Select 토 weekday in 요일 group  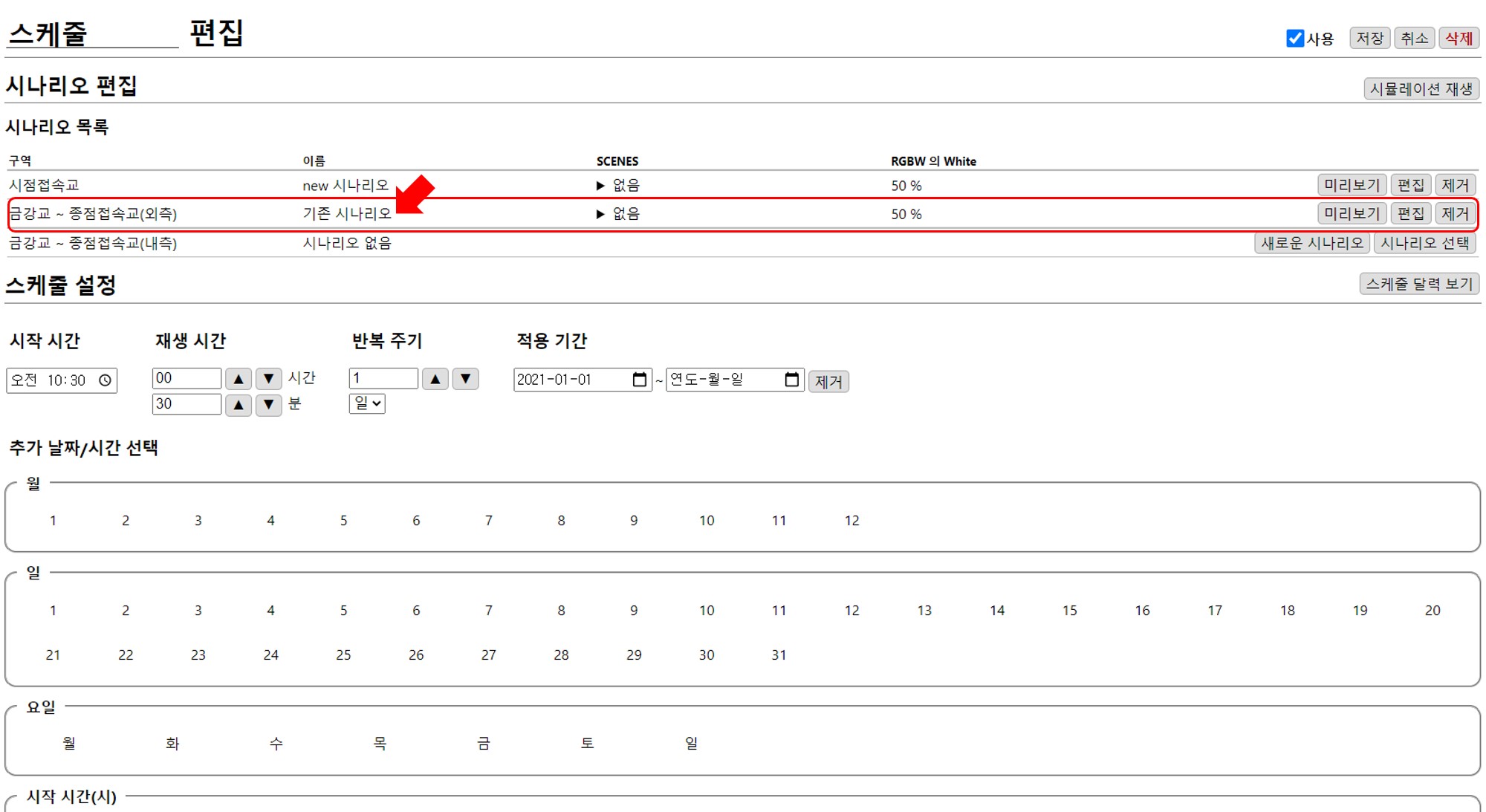(x=587, y=744)
